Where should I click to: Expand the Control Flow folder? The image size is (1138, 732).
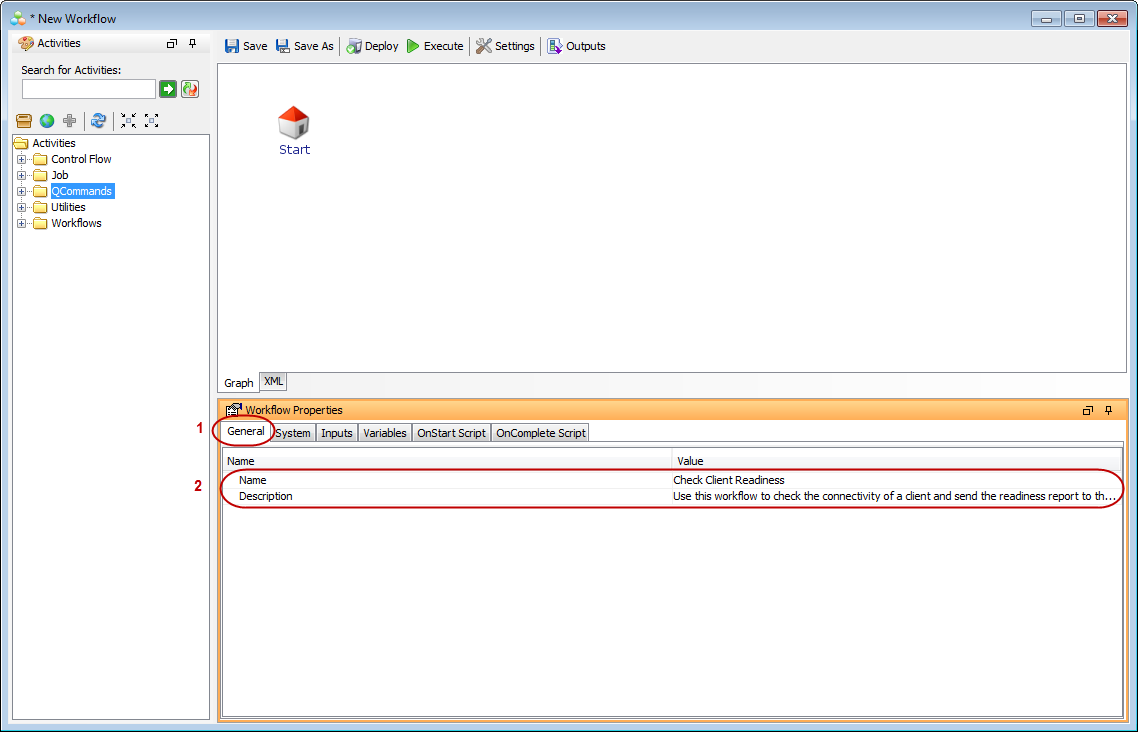pyautogui.click(x=21, y=159)
